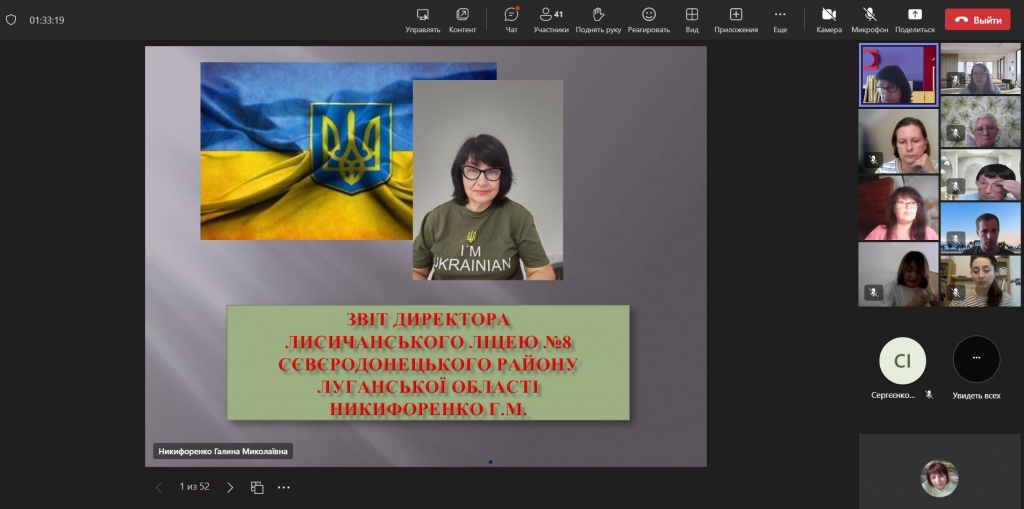Select the СІ Сергеєнко participant avatar
Viewport: 1024px width, 509px height.
pyautogui.click(x=903, y=360)
